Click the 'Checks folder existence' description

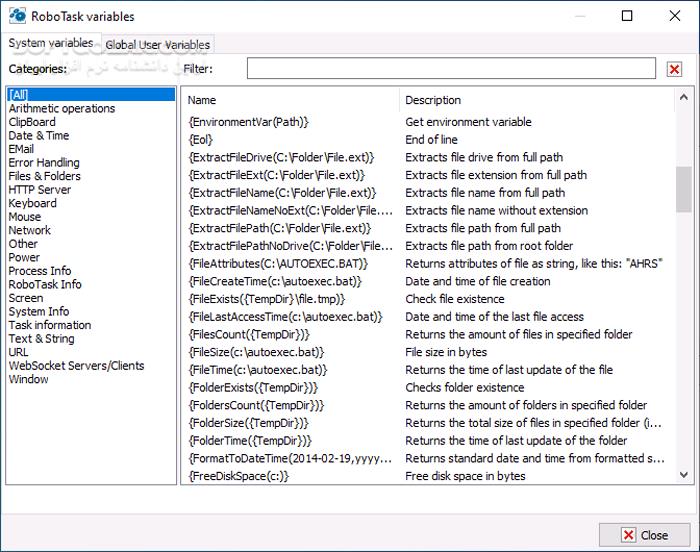(465, 388)
